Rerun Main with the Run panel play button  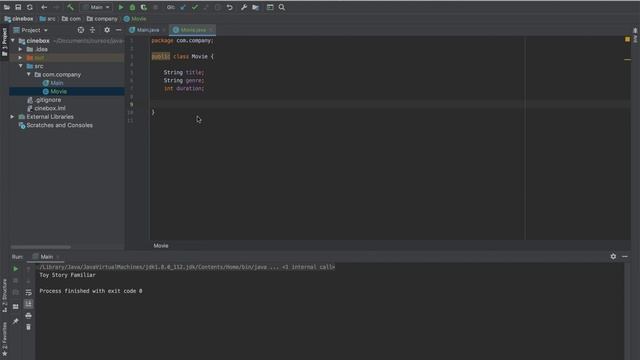(16, 269)
